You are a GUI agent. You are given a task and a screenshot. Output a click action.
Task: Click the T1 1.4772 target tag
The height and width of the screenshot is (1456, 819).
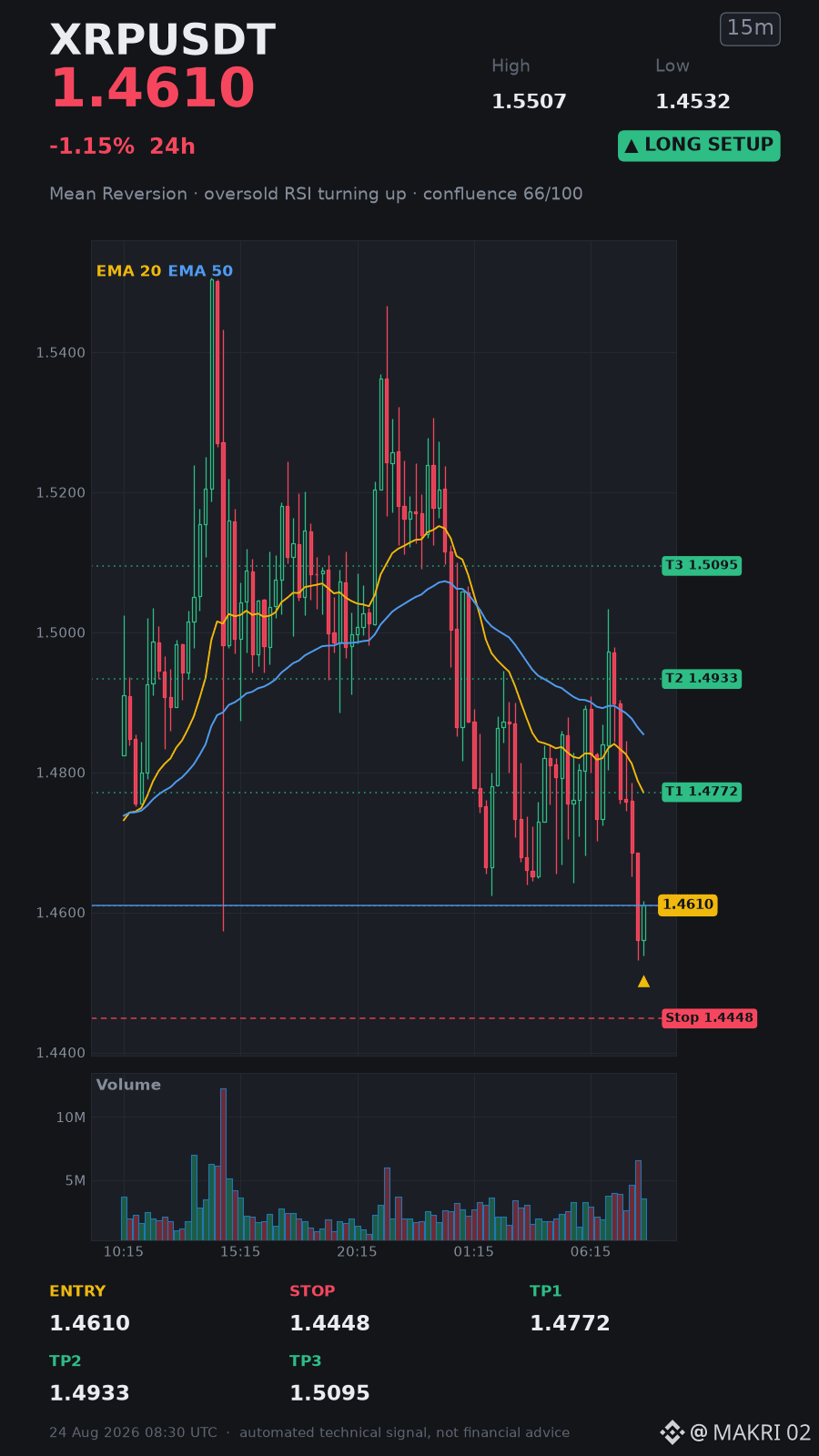(702, 792)
